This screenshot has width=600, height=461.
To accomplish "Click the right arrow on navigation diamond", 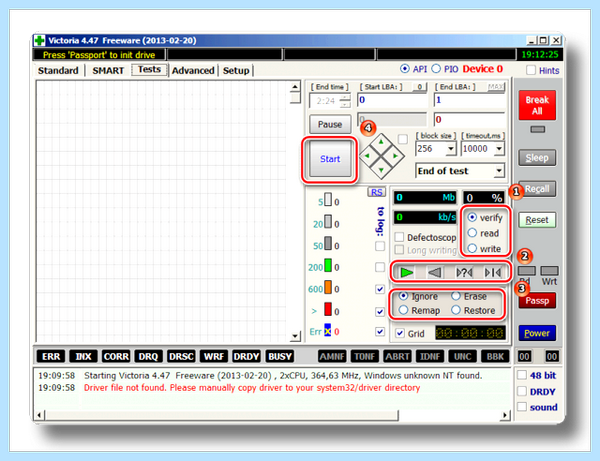I will [x=395, y=156].
